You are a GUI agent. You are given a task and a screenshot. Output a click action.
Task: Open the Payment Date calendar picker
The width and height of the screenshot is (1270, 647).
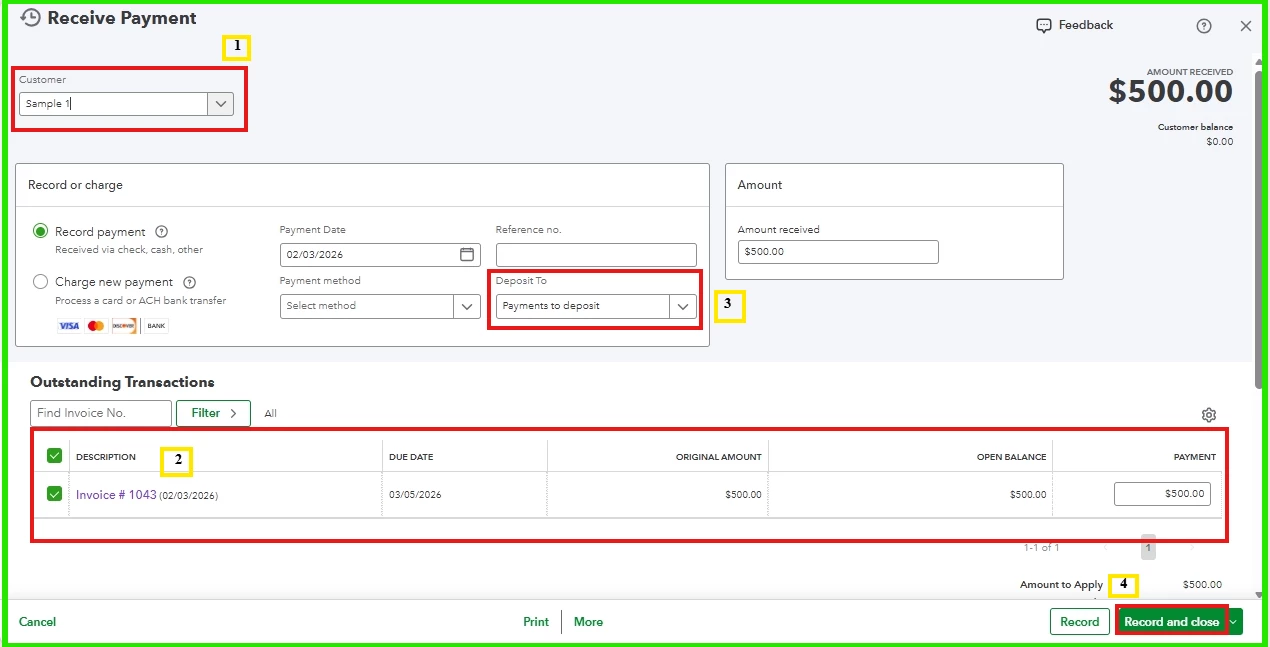point(467,254)
